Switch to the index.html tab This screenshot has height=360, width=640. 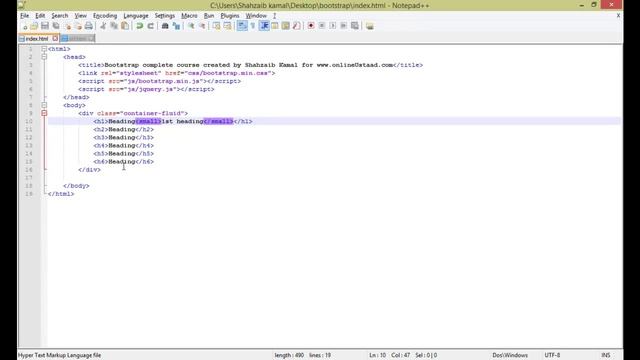(x=37, y=38)
